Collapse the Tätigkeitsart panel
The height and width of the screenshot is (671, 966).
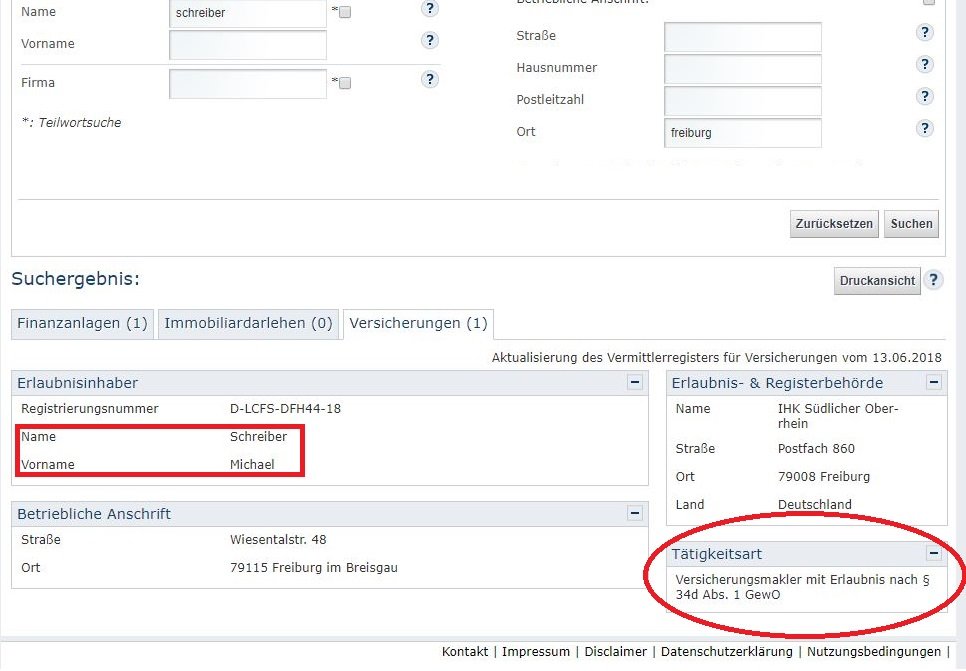pyautogui.click(x=933, y=553)
